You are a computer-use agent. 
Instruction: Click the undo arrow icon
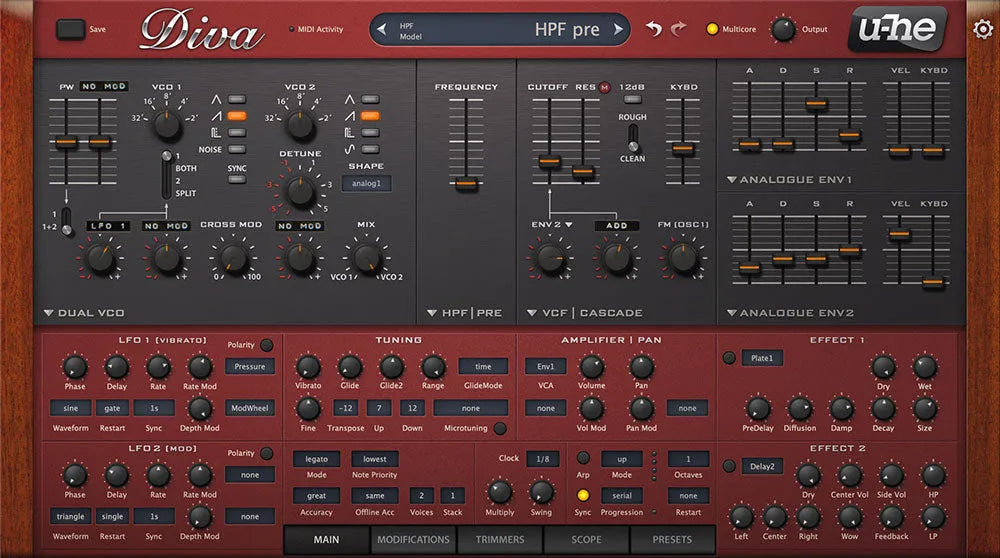coord(654,29)
